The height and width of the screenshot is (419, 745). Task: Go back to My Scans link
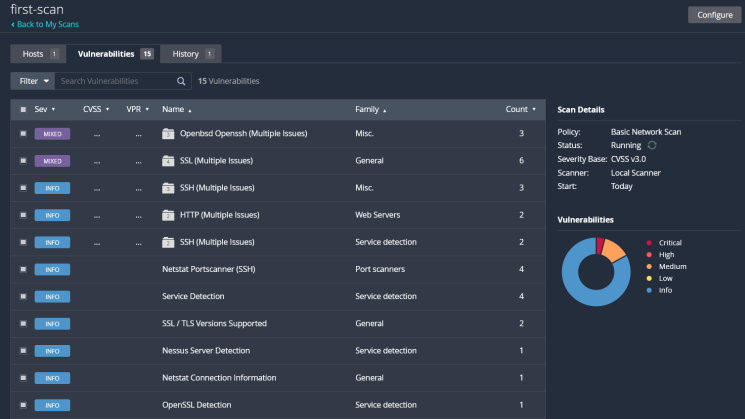(45, 24)
